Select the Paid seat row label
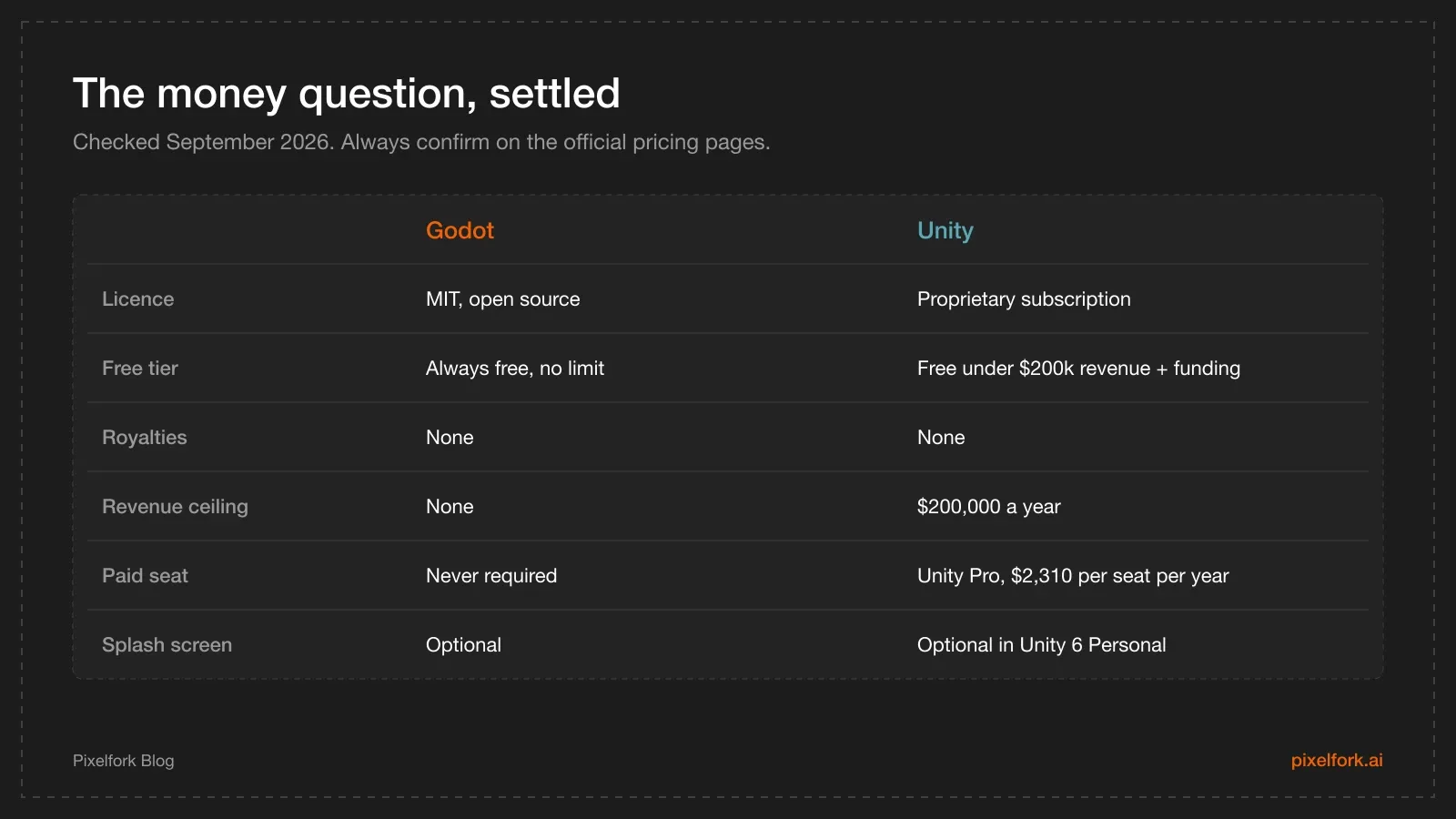 click(145, 575)
